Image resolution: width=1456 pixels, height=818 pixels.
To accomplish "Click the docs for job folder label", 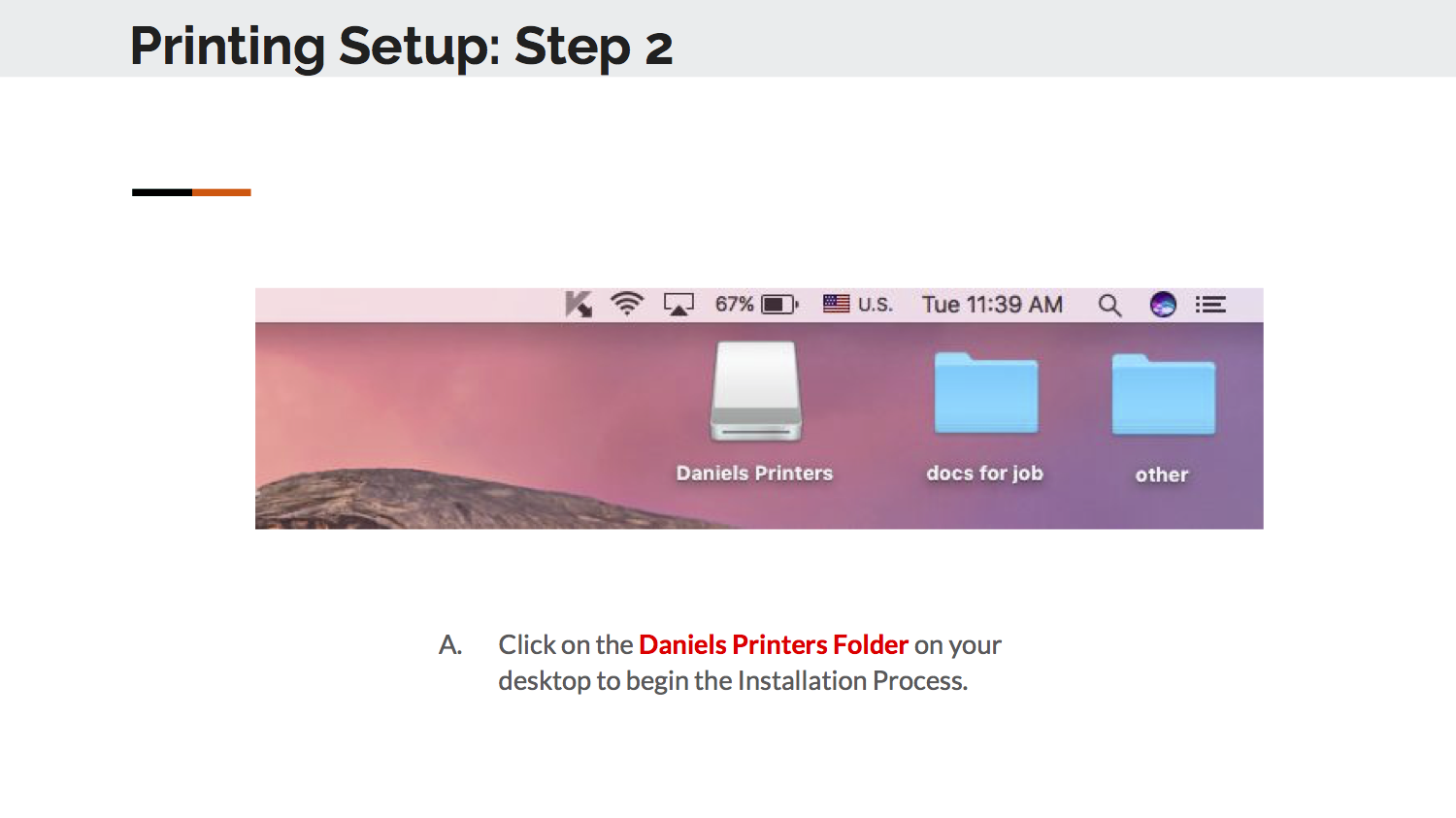I will click(984, 474).
